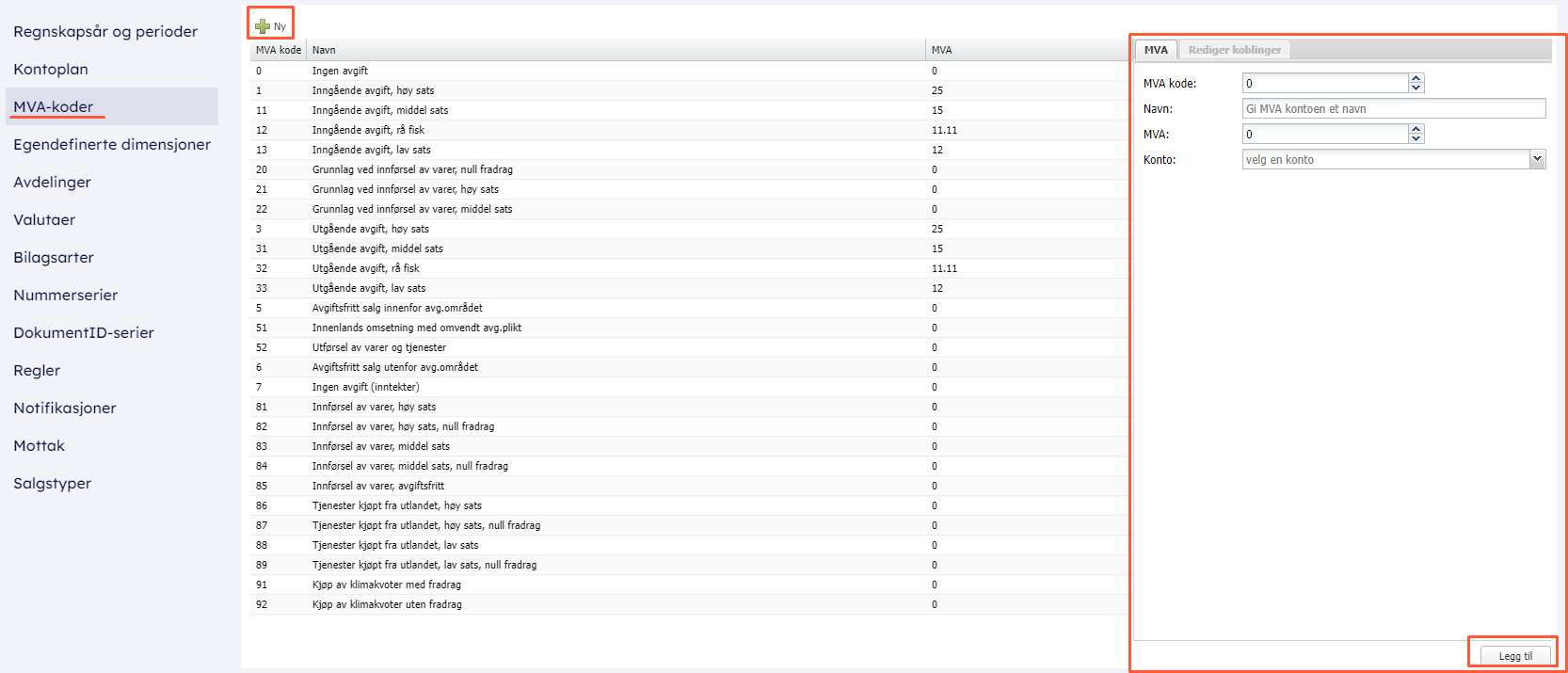Select the MVA tab
Screen dimensions: 1568x673
(x=1156, y=50)
